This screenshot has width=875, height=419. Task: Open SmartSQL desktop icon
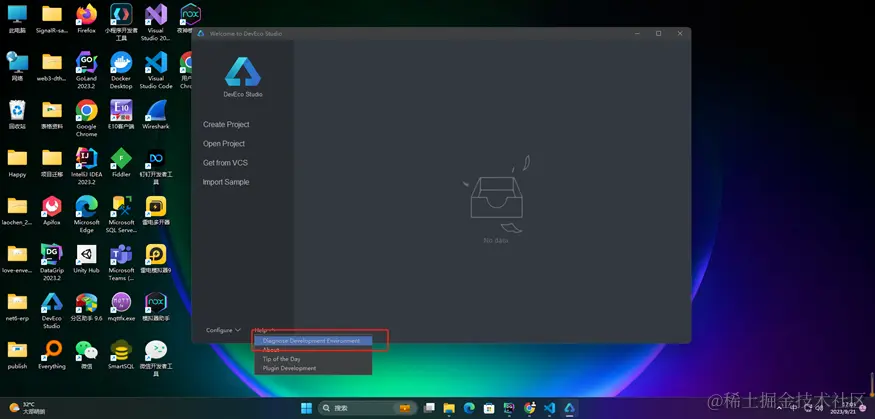[x=121, y=355]
